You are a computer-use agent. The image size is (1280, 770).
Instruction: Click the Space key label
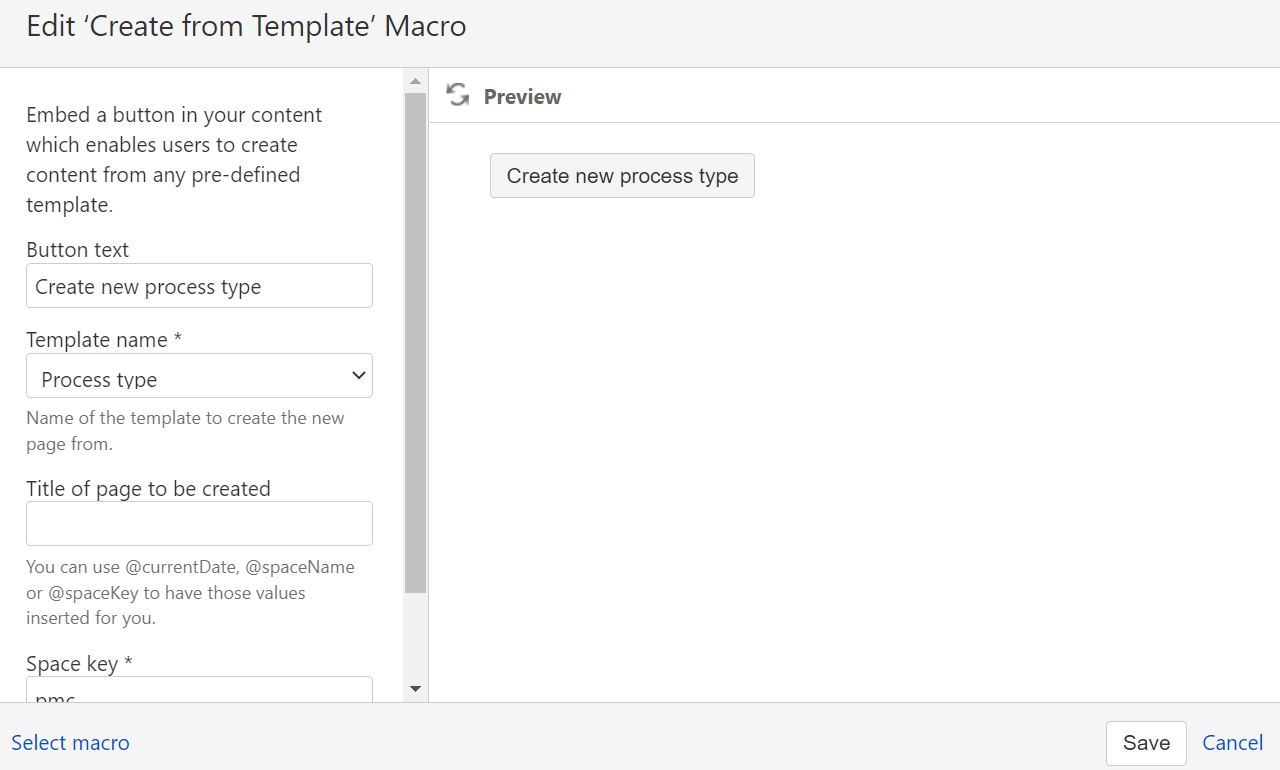[79, 664]
